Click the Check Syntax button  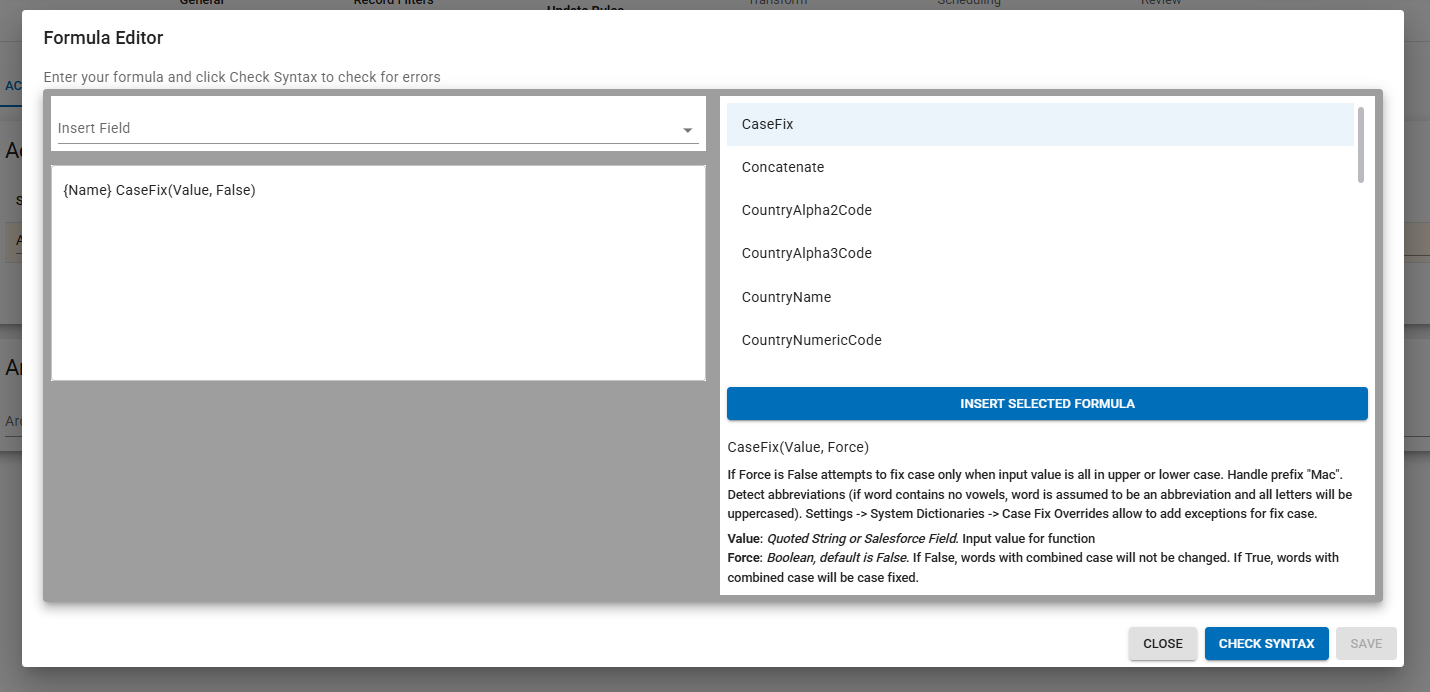(x=1266, y=643)
